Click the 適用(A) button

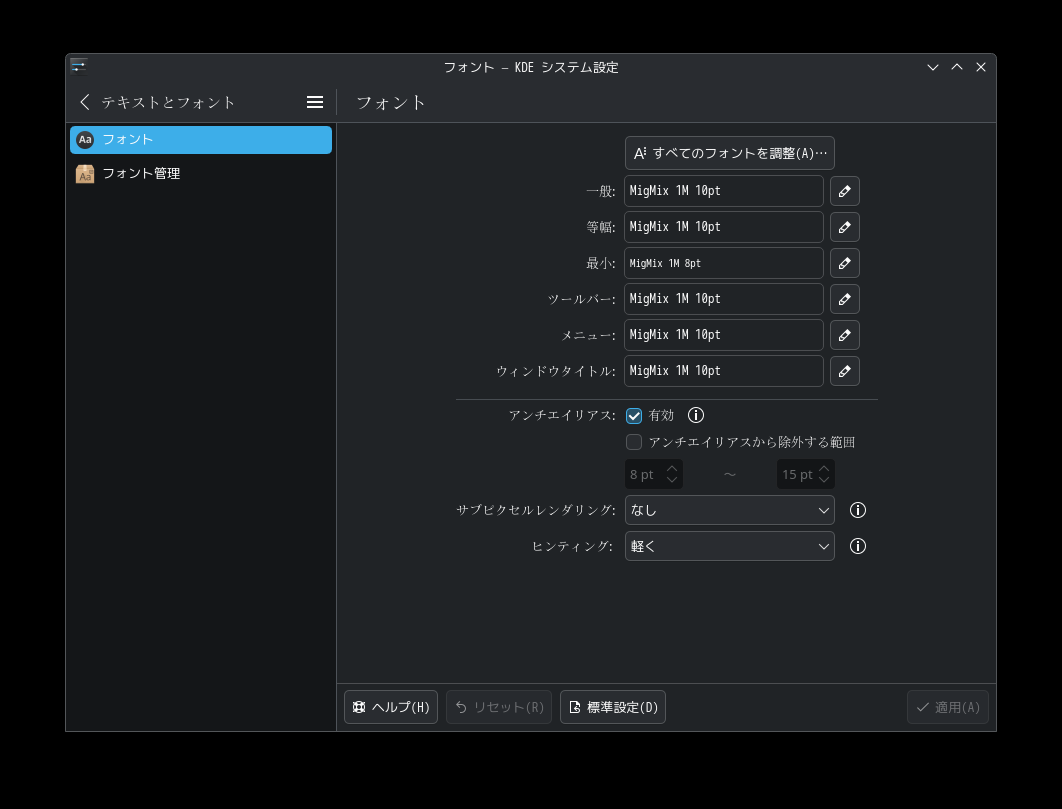948,707
